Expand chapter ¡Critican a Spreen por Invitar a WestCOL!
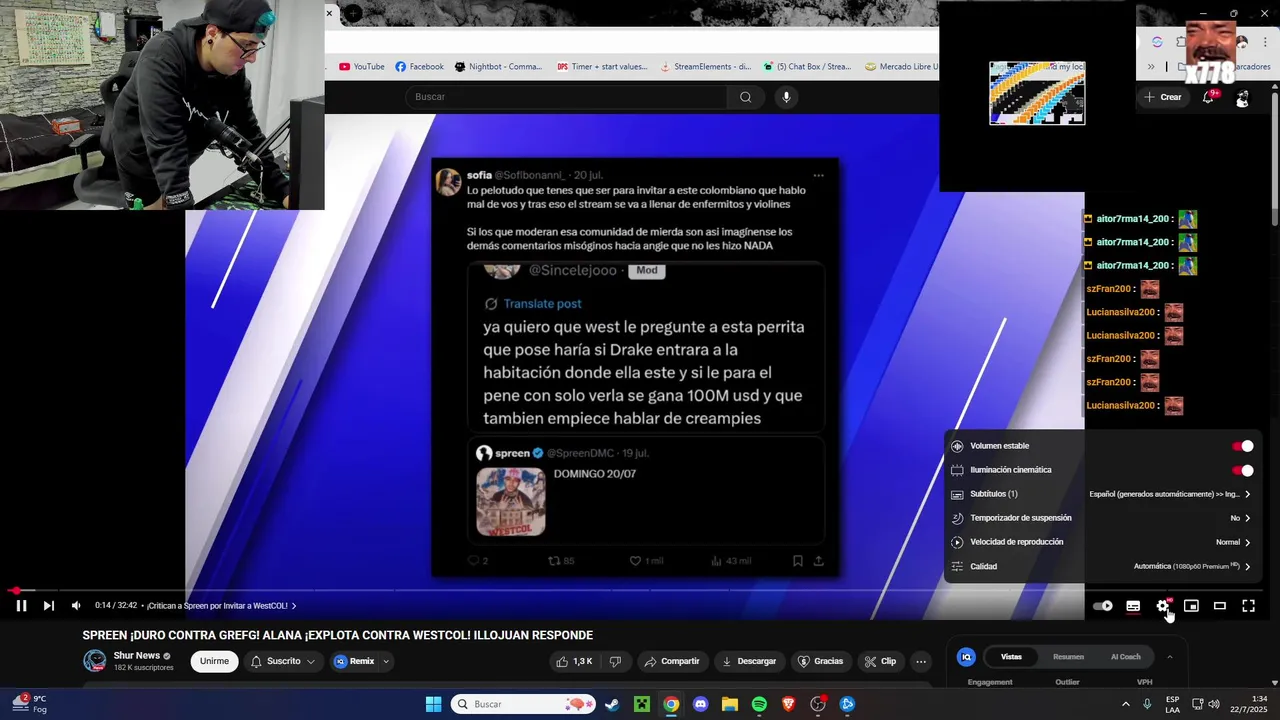1280x720 pixels. coord(222,606)
